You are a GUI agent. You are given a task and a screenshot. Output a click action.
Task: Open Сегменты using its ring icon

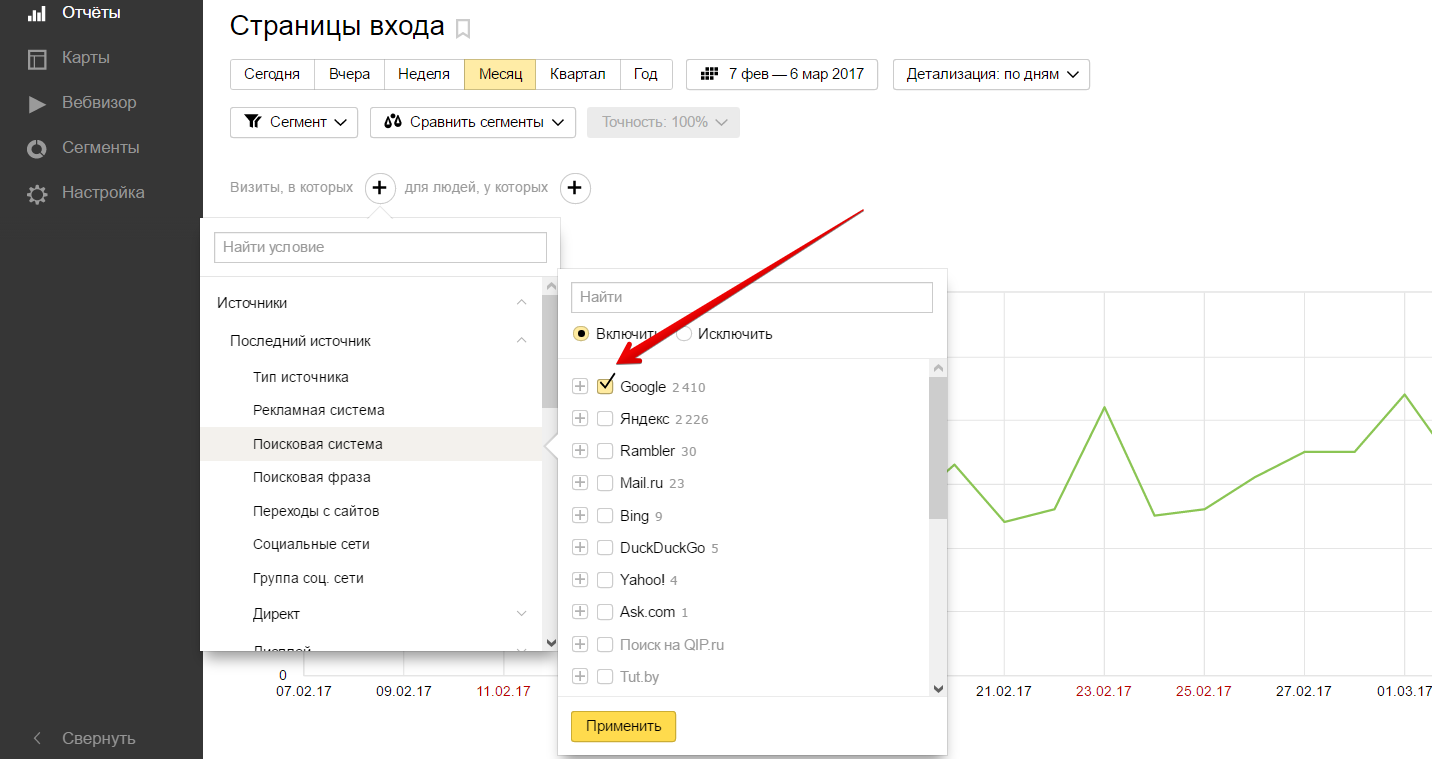[37, 148]
